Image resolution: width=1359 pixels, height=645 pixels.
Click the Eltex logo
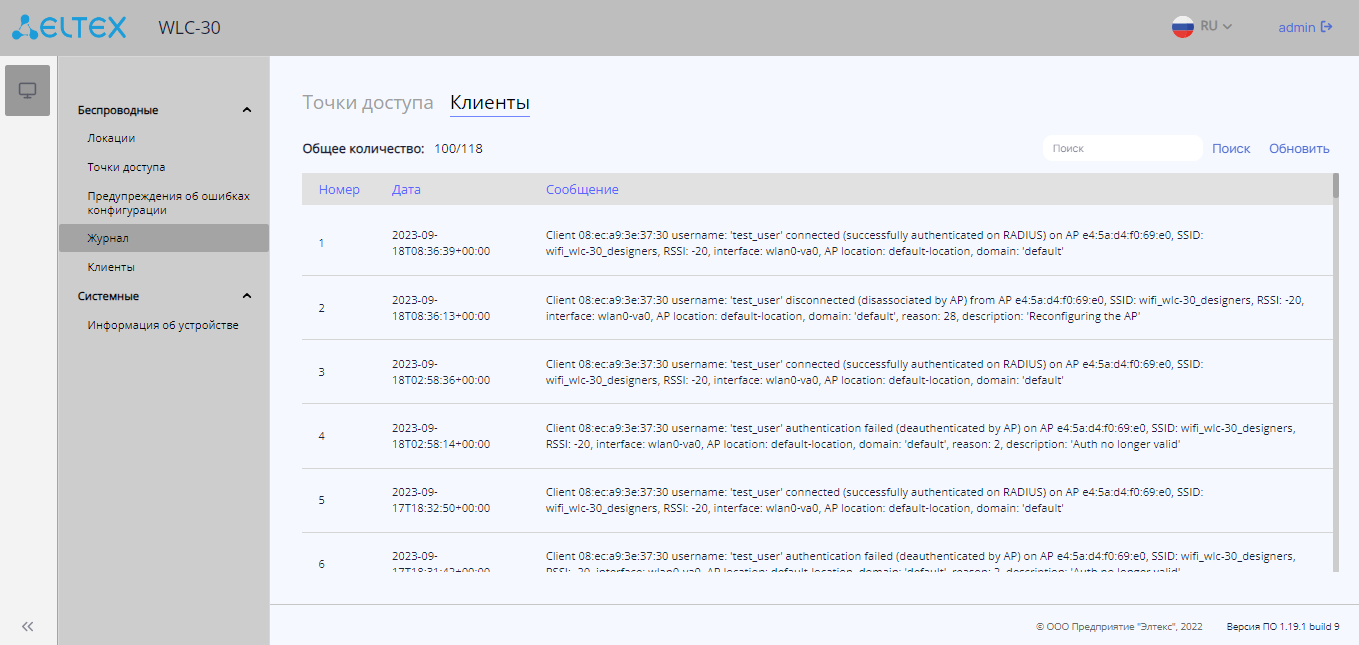[x=69, y=27]
